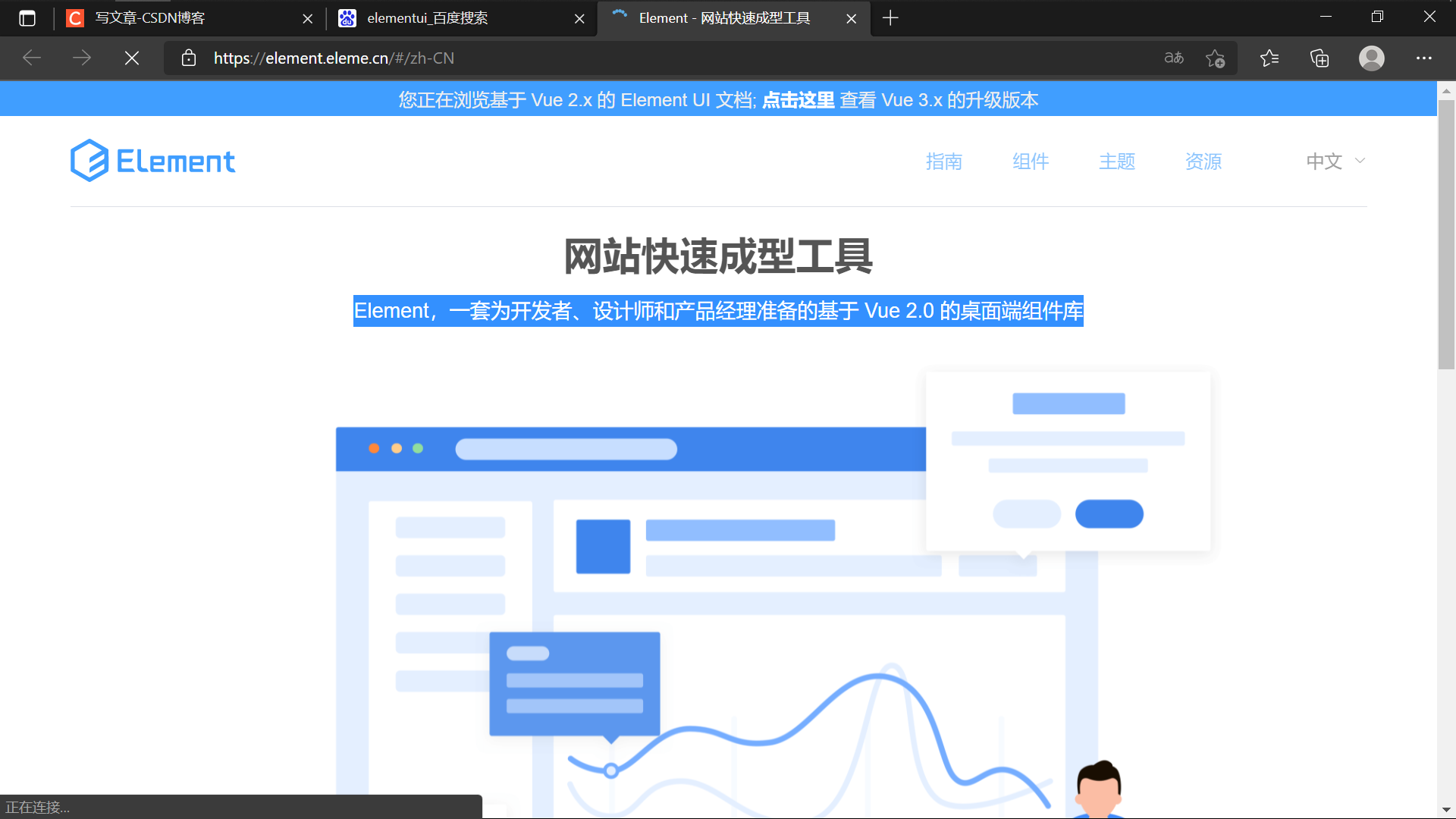Open the 中文 language dropdown

(1334, 161)
